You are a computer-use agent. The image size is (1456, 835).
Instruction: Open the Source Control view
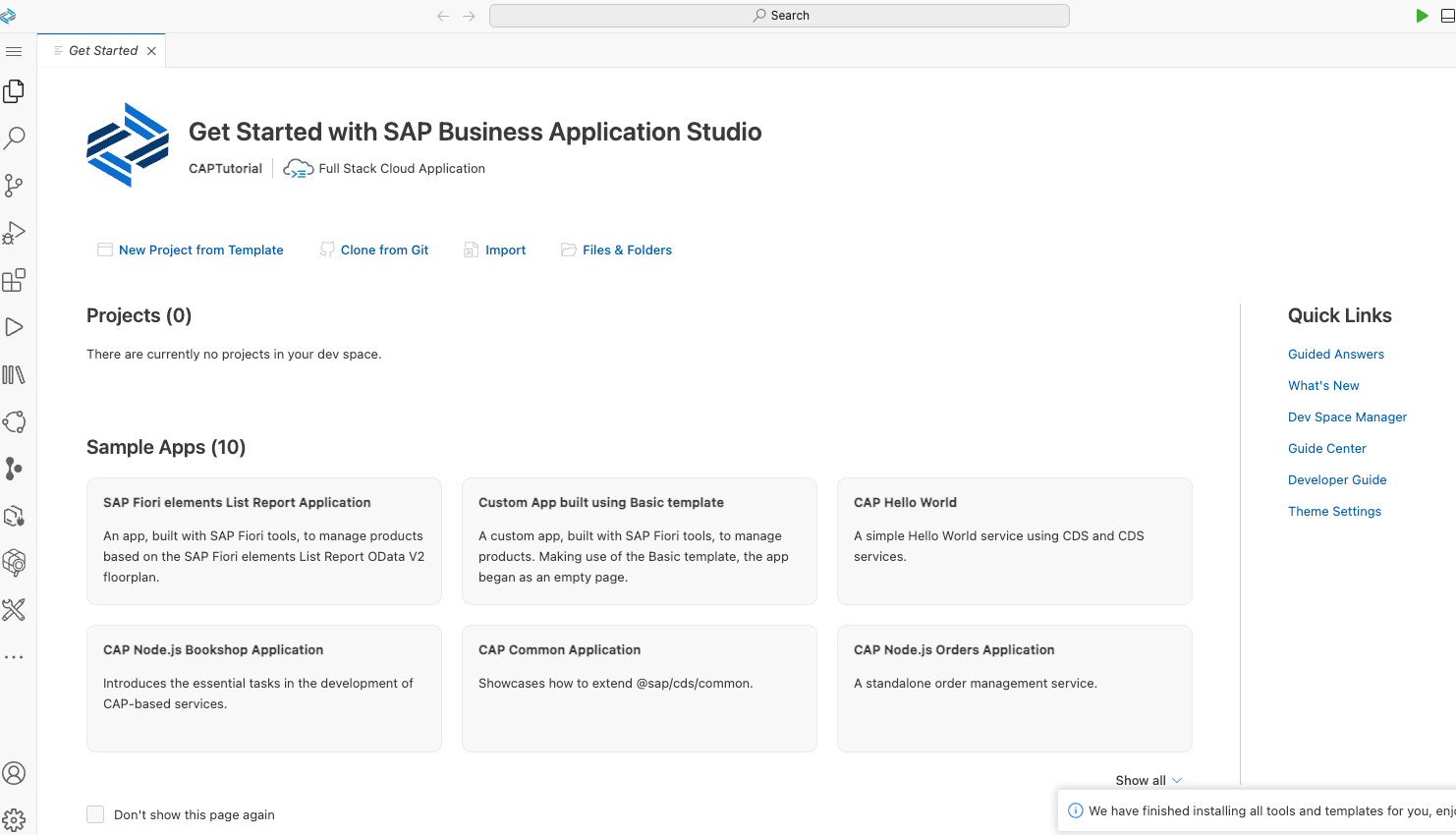[x=14, y=186]
